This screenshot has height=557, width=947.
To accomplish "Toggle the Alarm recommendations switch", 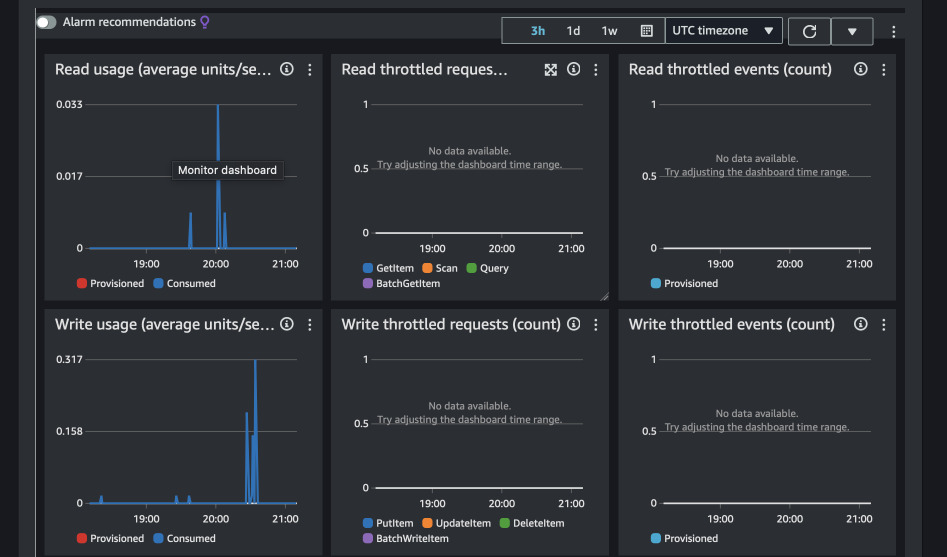I will point(47,22).
